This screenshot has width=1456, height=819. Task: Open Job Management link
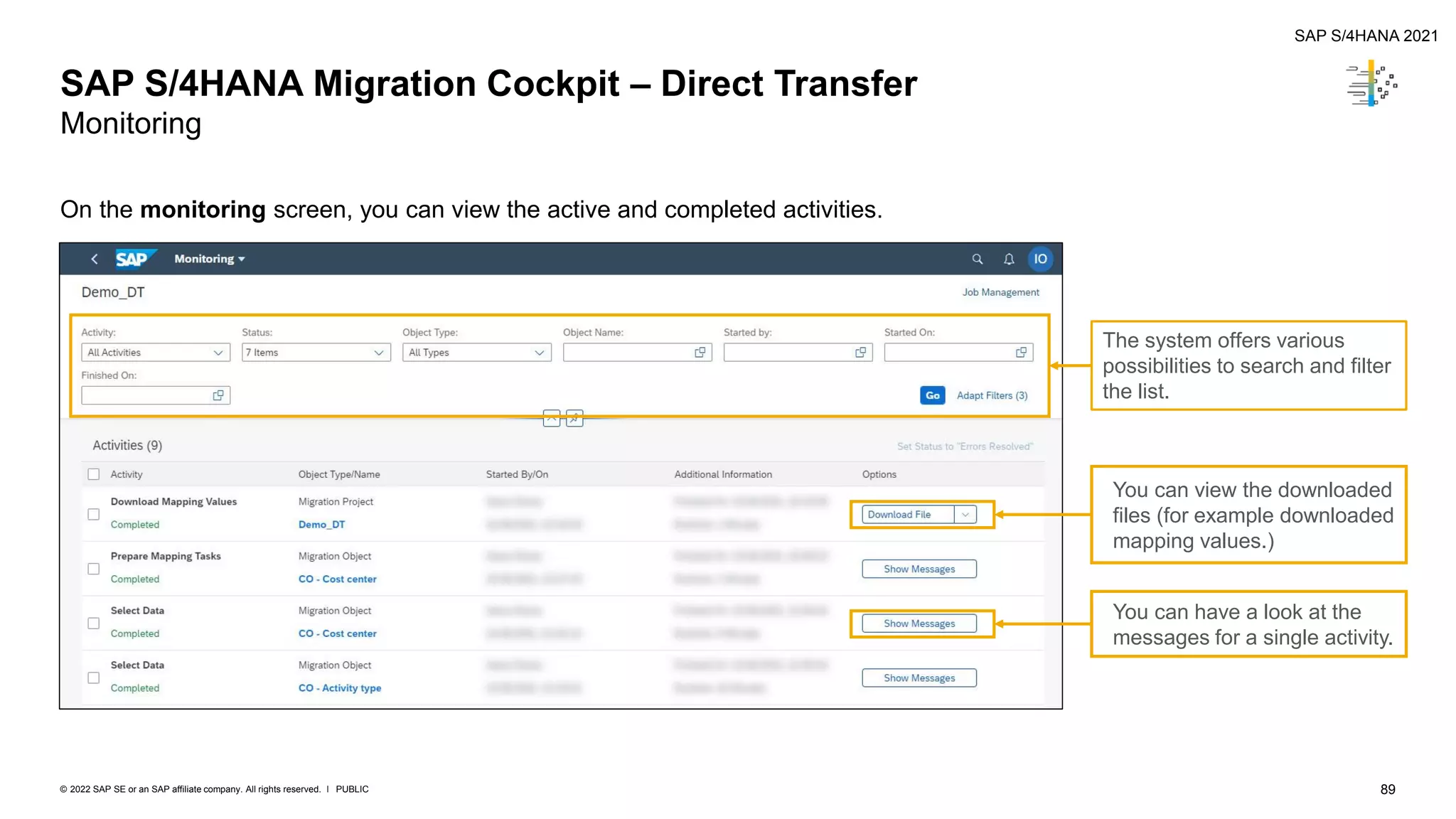tap(1000, 292)
